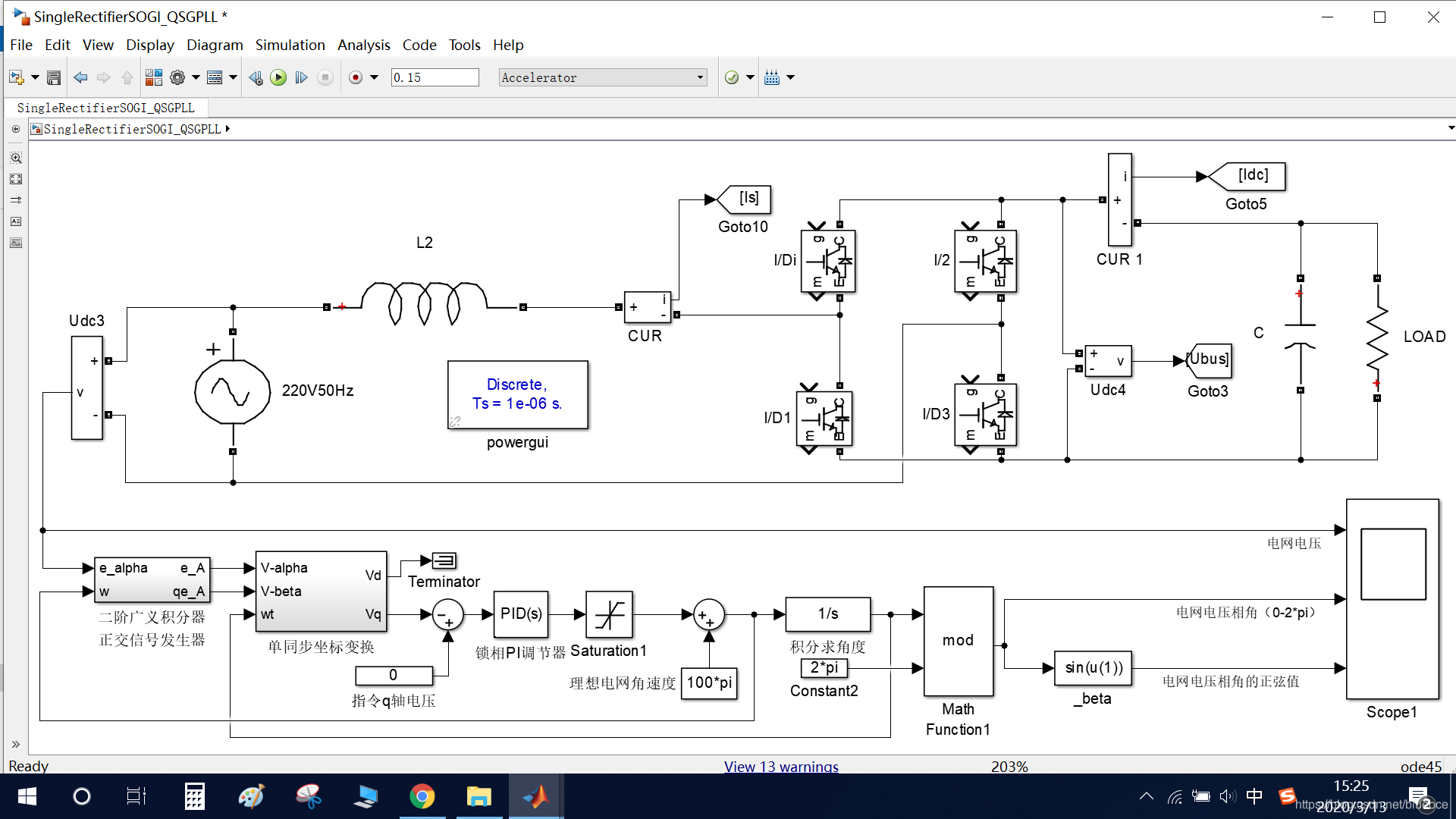Click the View 13 warnings link

[781, 767]
